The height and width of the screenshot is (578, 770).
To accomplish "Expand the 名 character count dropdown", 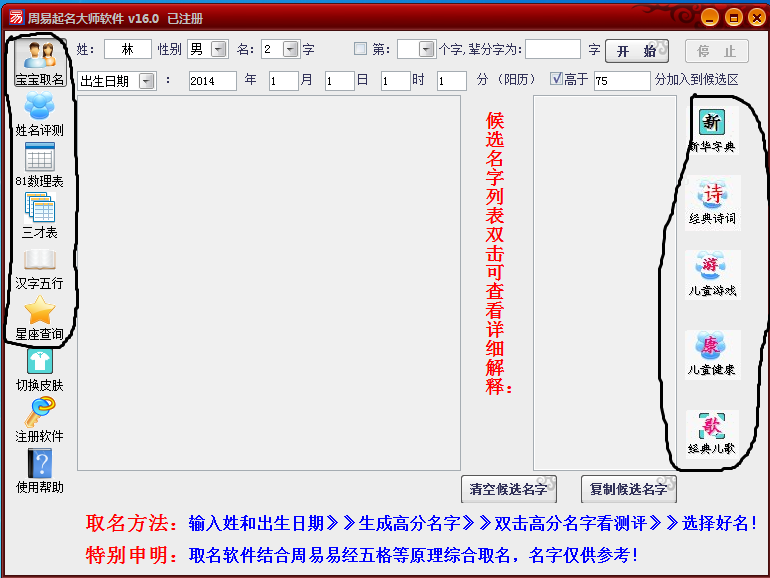I will (x=290, y=49).
